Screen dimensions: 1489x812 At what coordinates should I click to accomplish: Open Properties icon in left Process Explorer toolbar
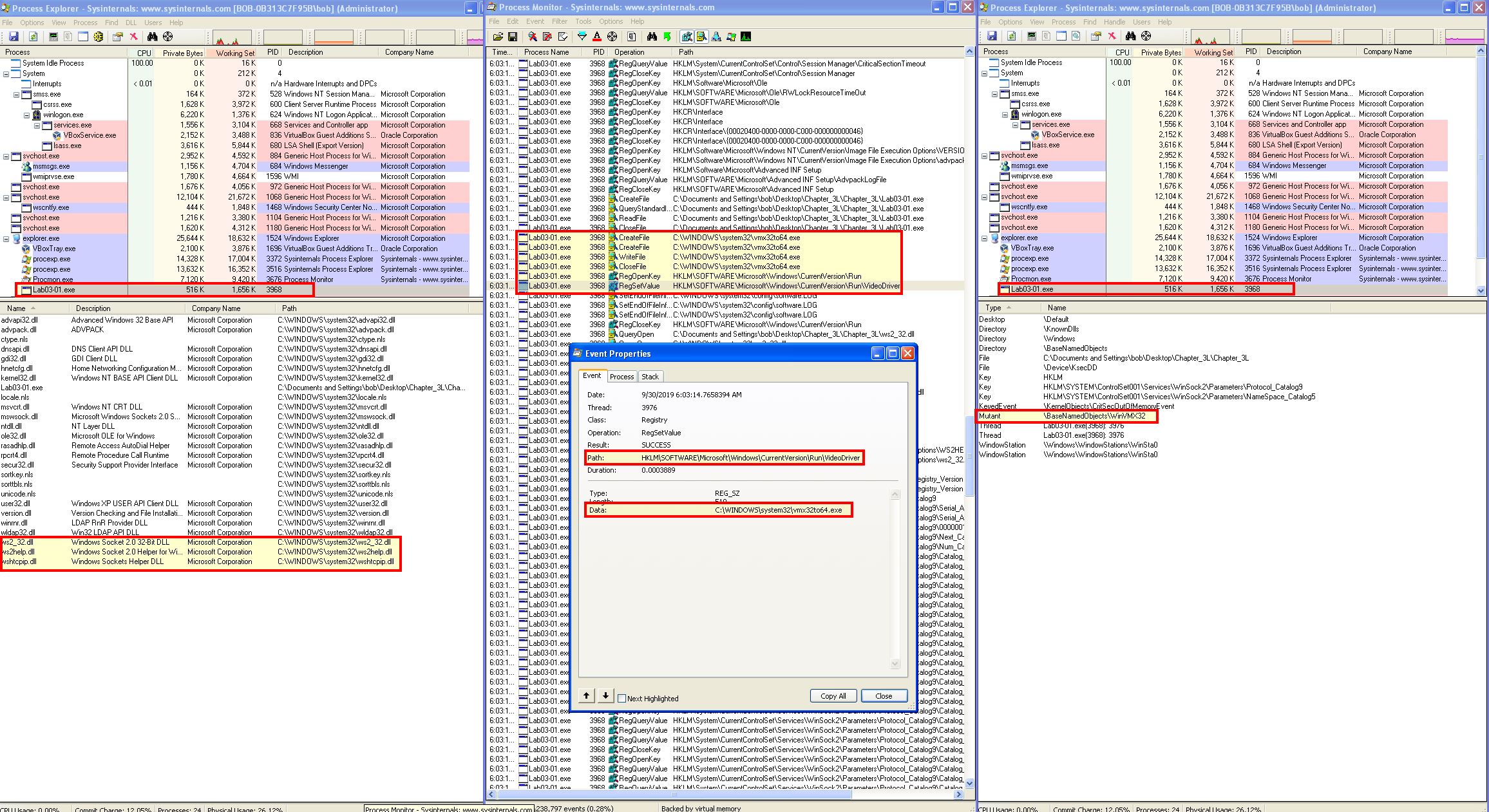118,37
